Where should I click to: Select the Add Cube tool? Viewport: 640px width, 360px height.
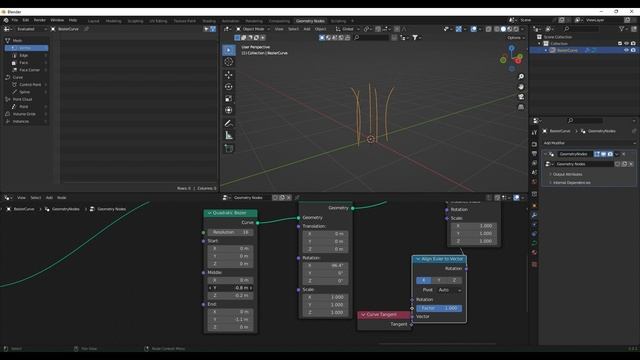click(229, 149)
